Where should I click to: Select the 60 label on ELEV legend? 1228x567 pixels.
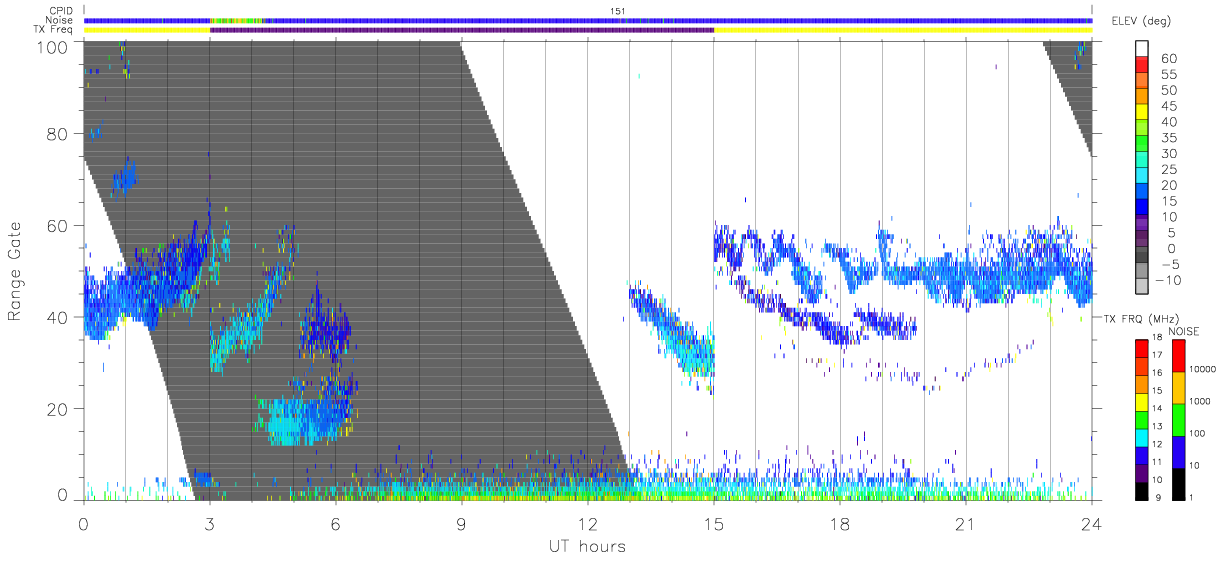pyautogui.click(x=1169, y=58)
